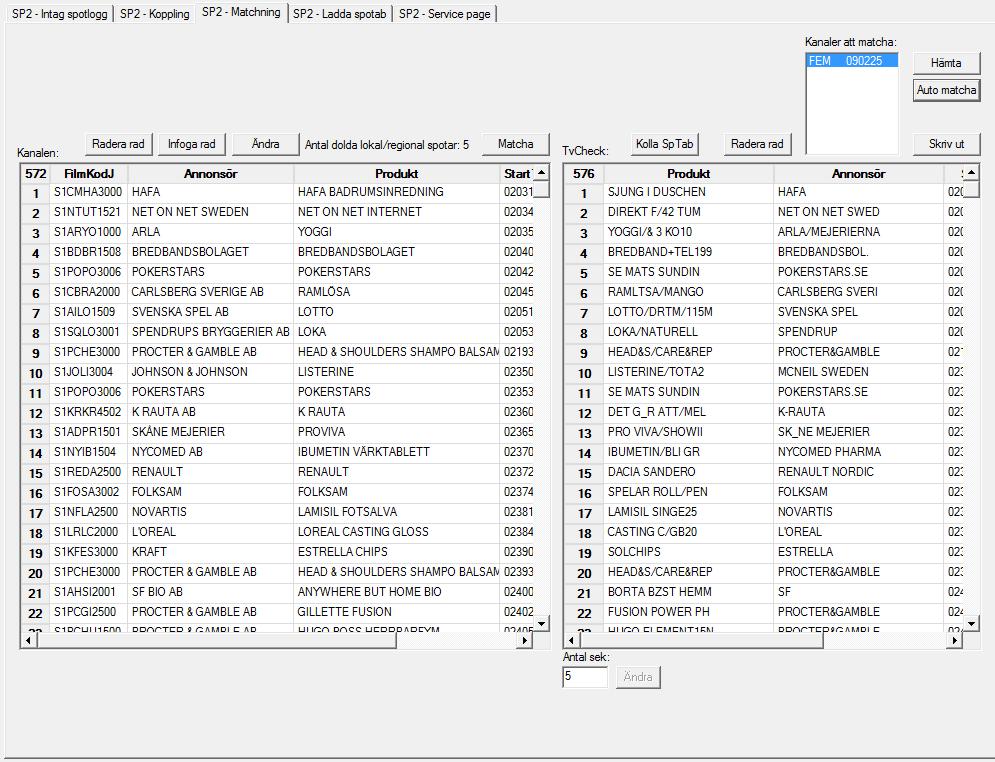Select cell HAFA BADRUMSINREDNING
The image size is (995, 762).
[397, 192]
